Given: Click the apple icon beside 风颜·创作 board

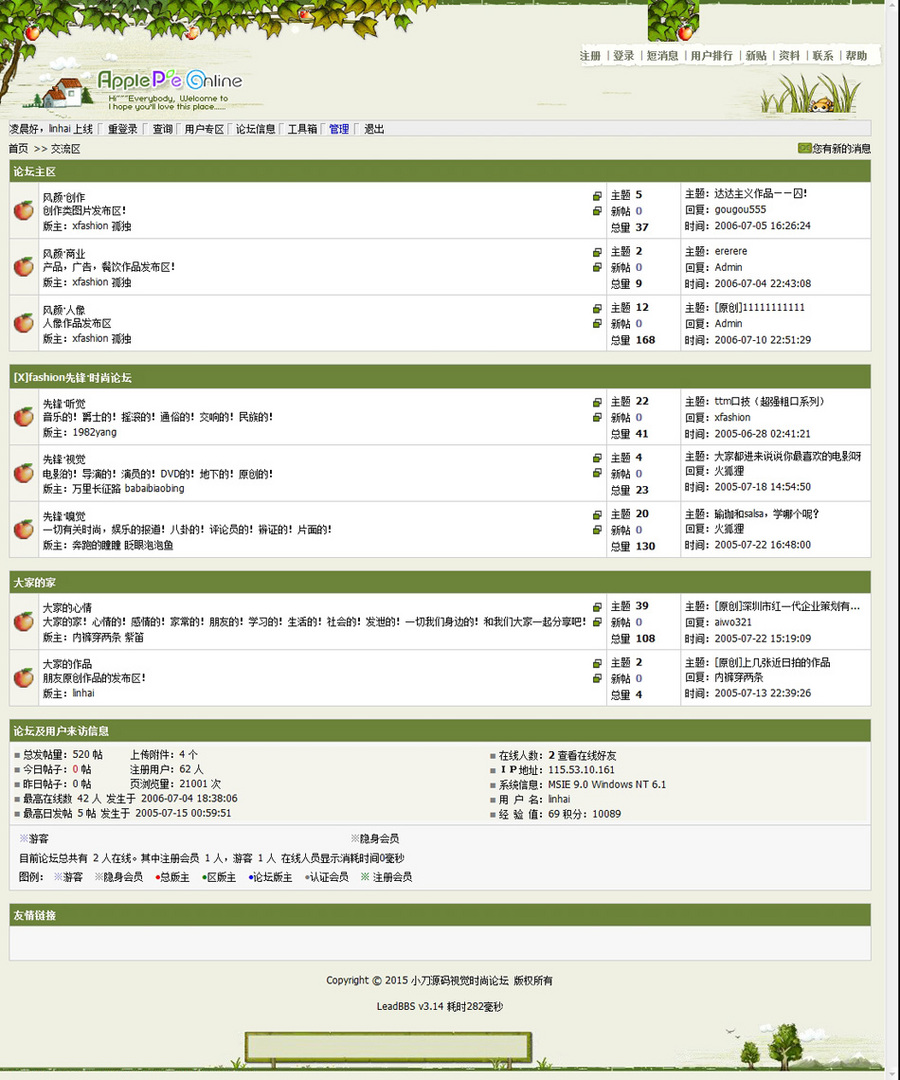Looking at the screenshot, I should [22, 210].
